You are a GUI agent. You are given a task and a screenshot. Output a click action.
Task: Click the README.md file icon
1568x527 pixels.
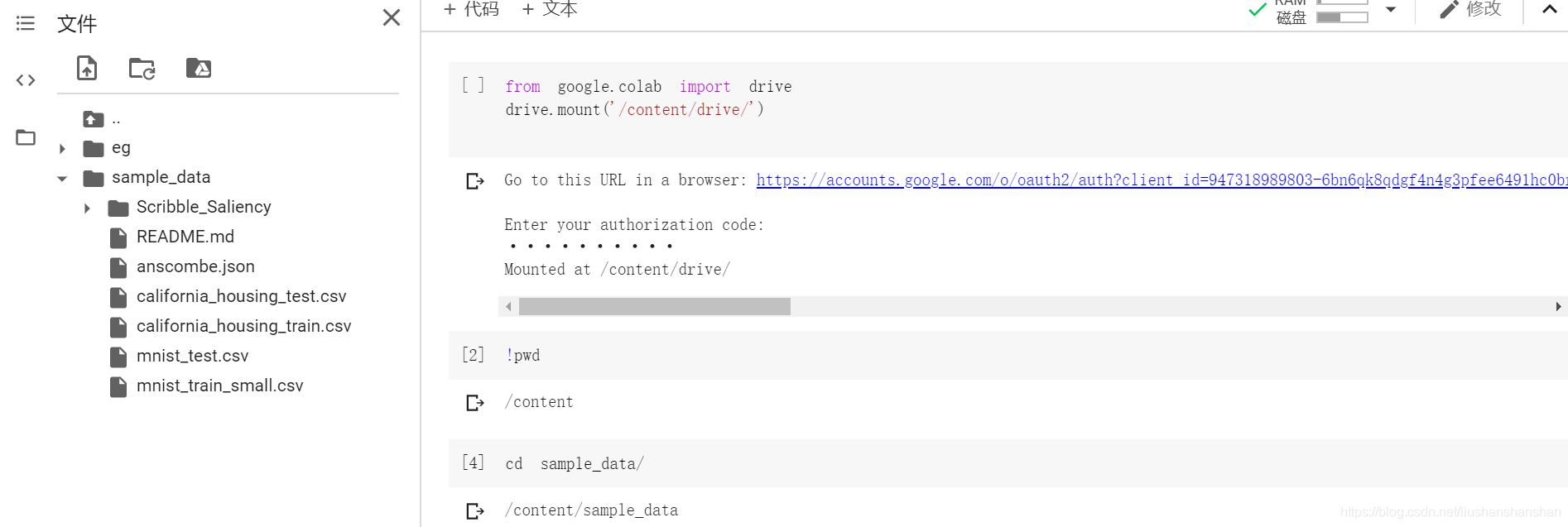coord(118,237)
